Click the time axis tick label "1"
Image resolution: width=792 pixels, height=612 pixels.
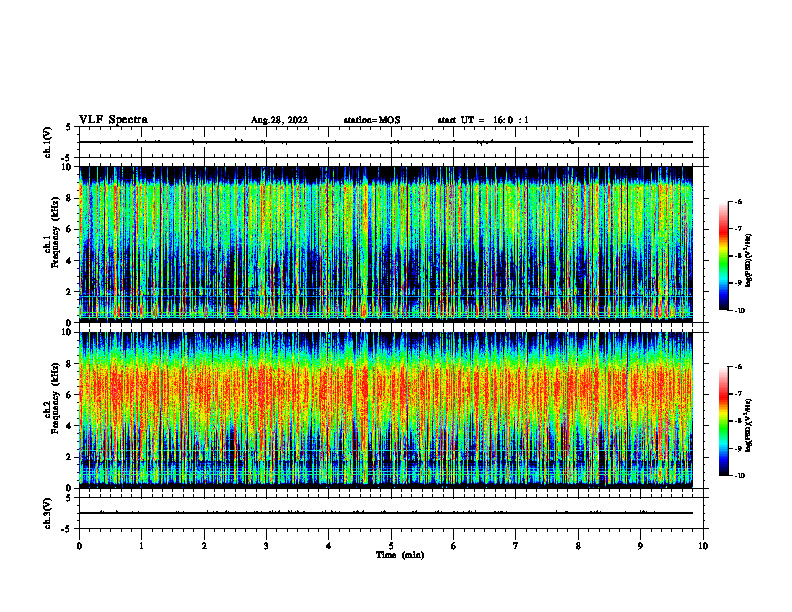(141, 546)
